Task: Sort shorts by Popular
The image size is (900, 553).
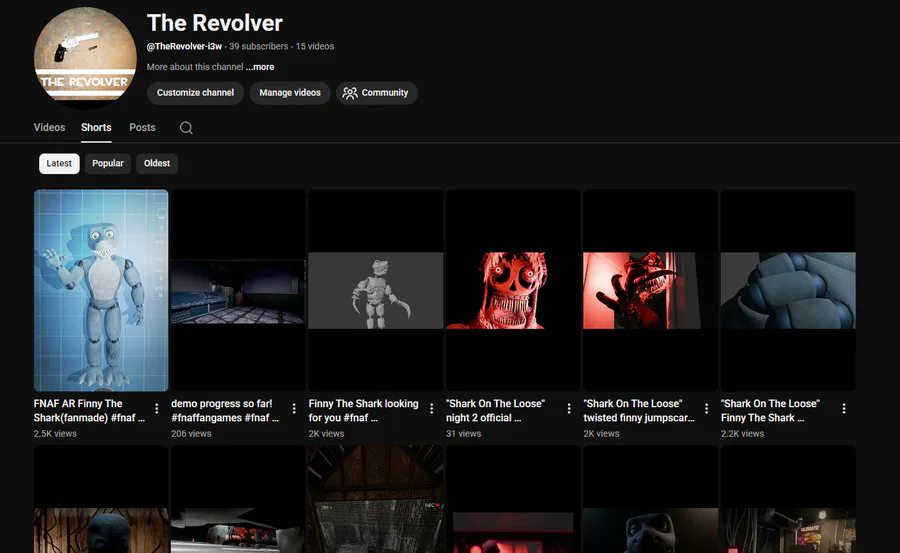Action: (x=108, y=164)
